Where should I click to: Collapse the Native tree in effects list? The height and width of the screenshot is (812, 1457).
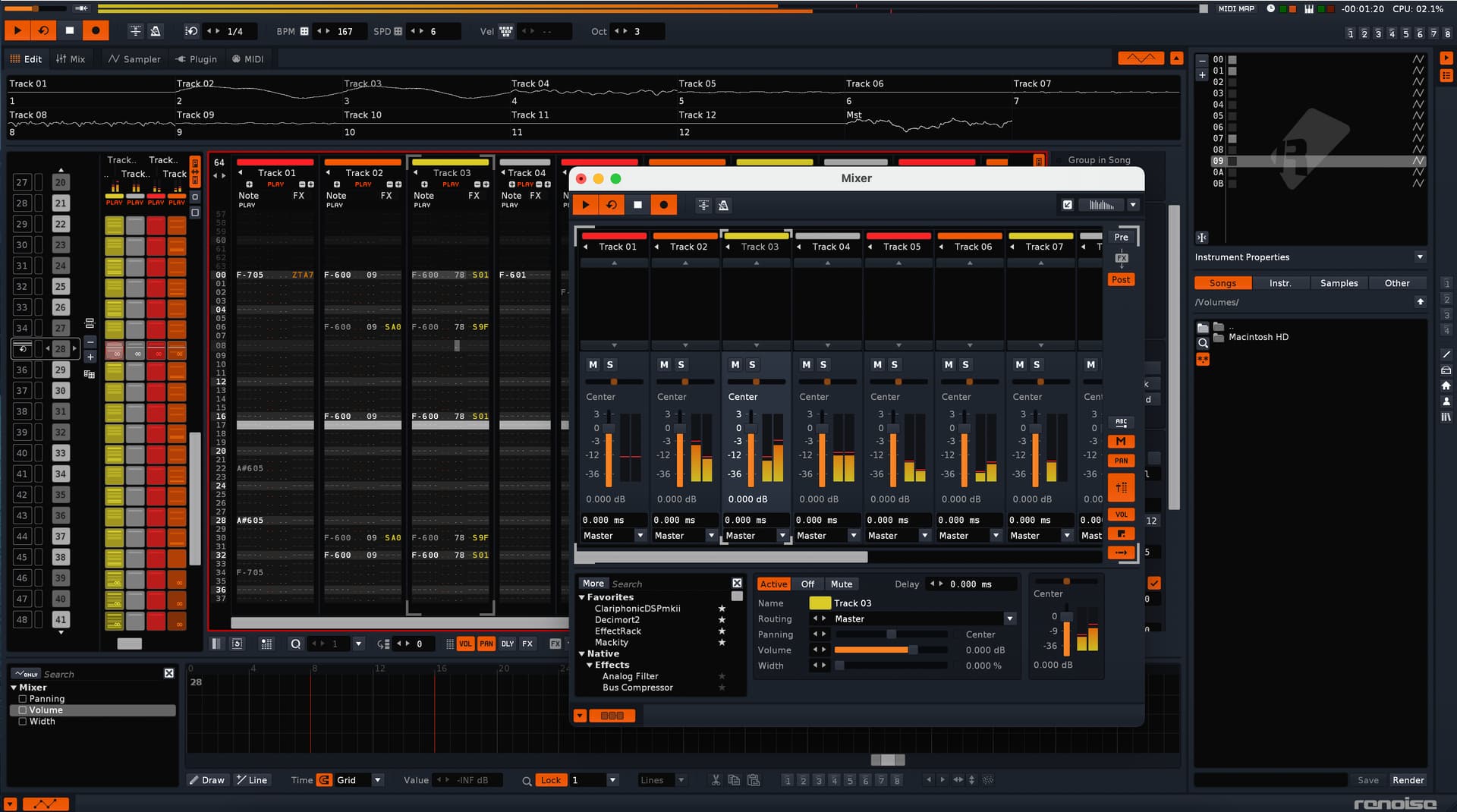click(582, 653)
